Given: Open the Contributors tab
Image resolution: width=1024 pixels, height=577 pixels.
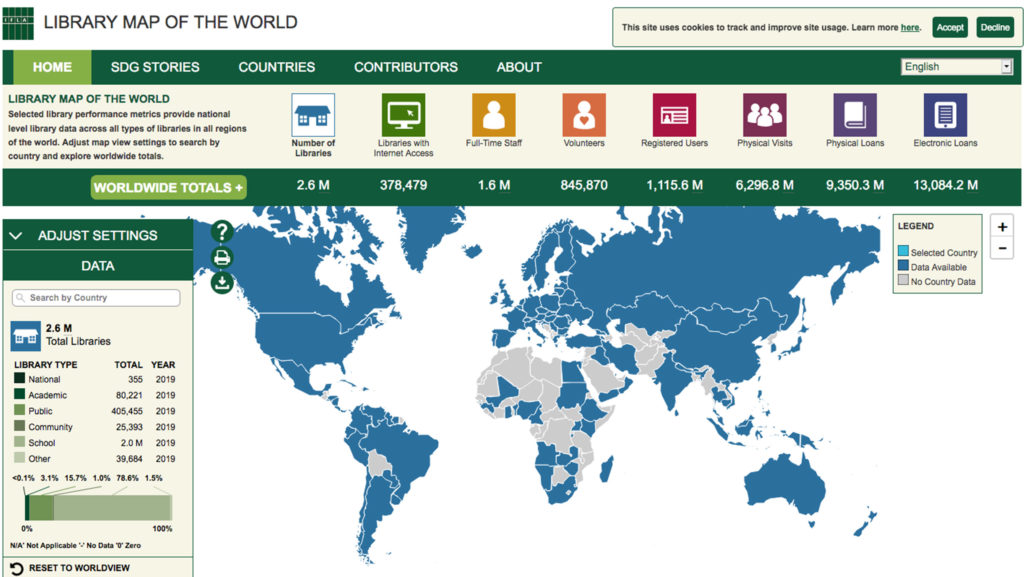Looking at the screenshot, I should [406, 67].
